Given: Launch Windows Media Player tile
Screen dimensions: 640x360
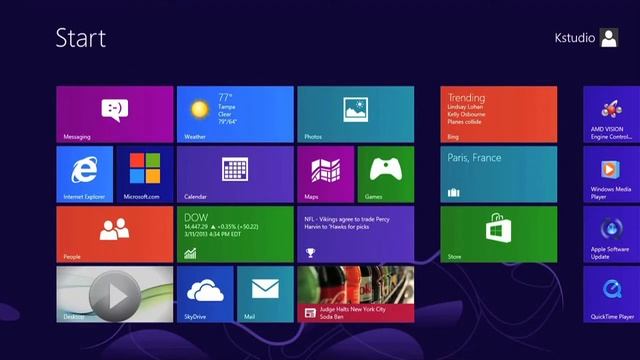Looking at the screenshot, I should click(611, 174).
